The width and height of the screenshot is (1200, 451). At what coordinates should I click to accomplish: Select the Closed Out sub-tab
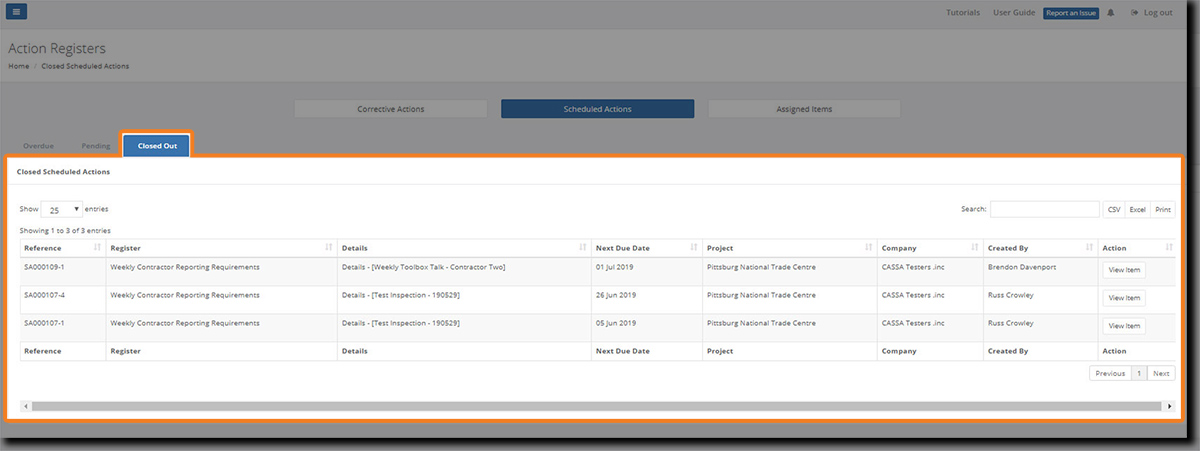pos(157,146)
